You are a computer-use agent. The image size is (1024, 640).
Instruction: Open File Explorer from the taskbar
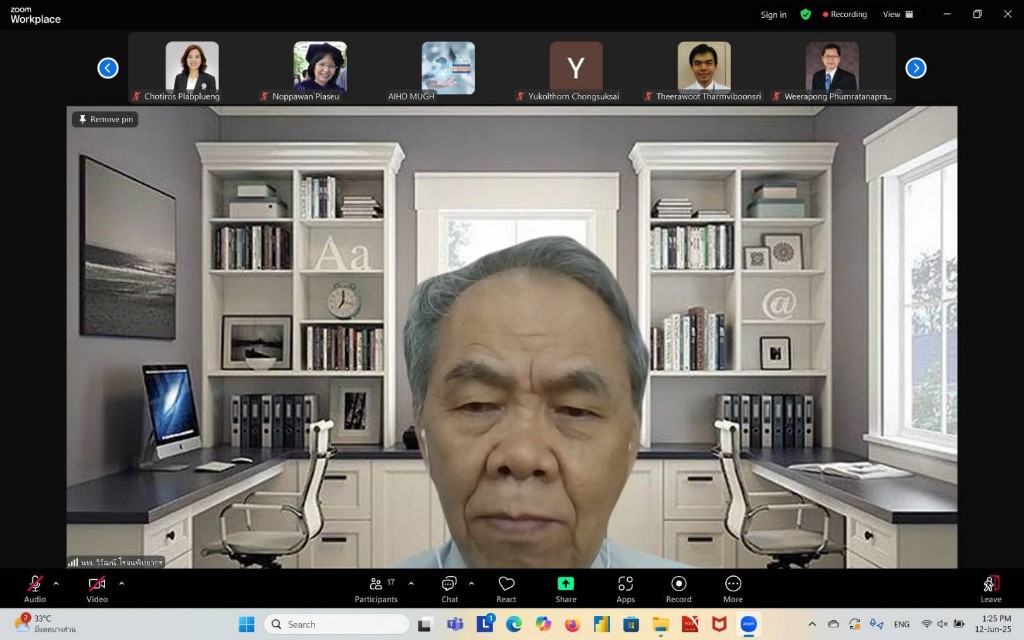661,625
